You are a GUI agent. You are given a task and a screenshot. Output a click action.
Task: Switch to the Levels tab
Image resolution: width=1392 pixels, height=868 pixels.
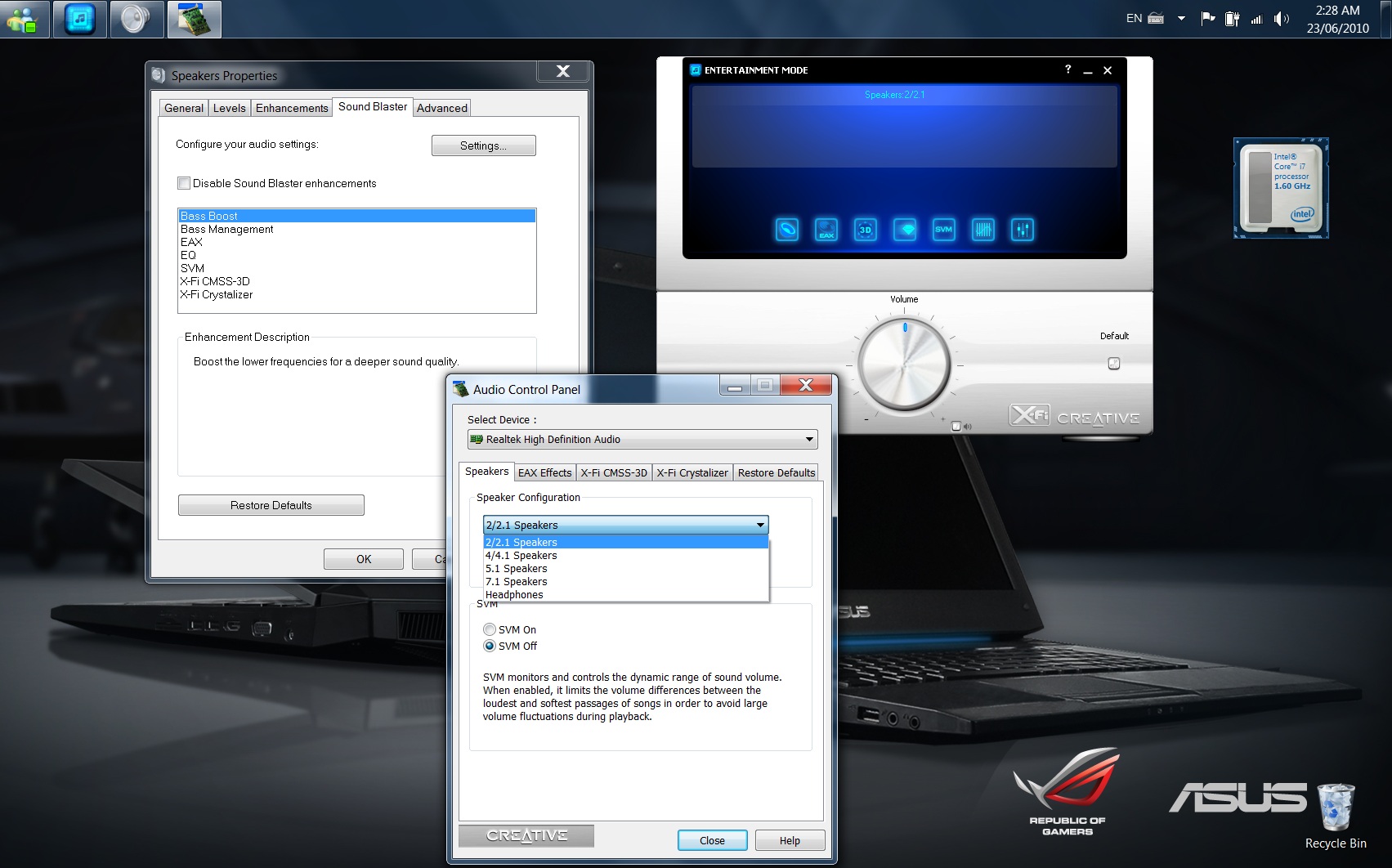click(x=229, y=108)
